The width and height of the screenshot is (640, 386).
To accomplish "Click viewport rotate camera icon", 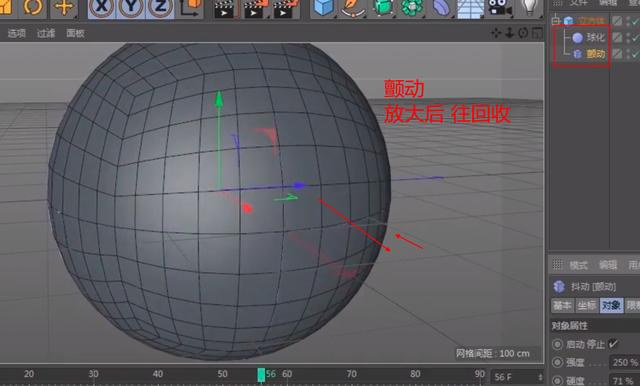I will [523, 33].
